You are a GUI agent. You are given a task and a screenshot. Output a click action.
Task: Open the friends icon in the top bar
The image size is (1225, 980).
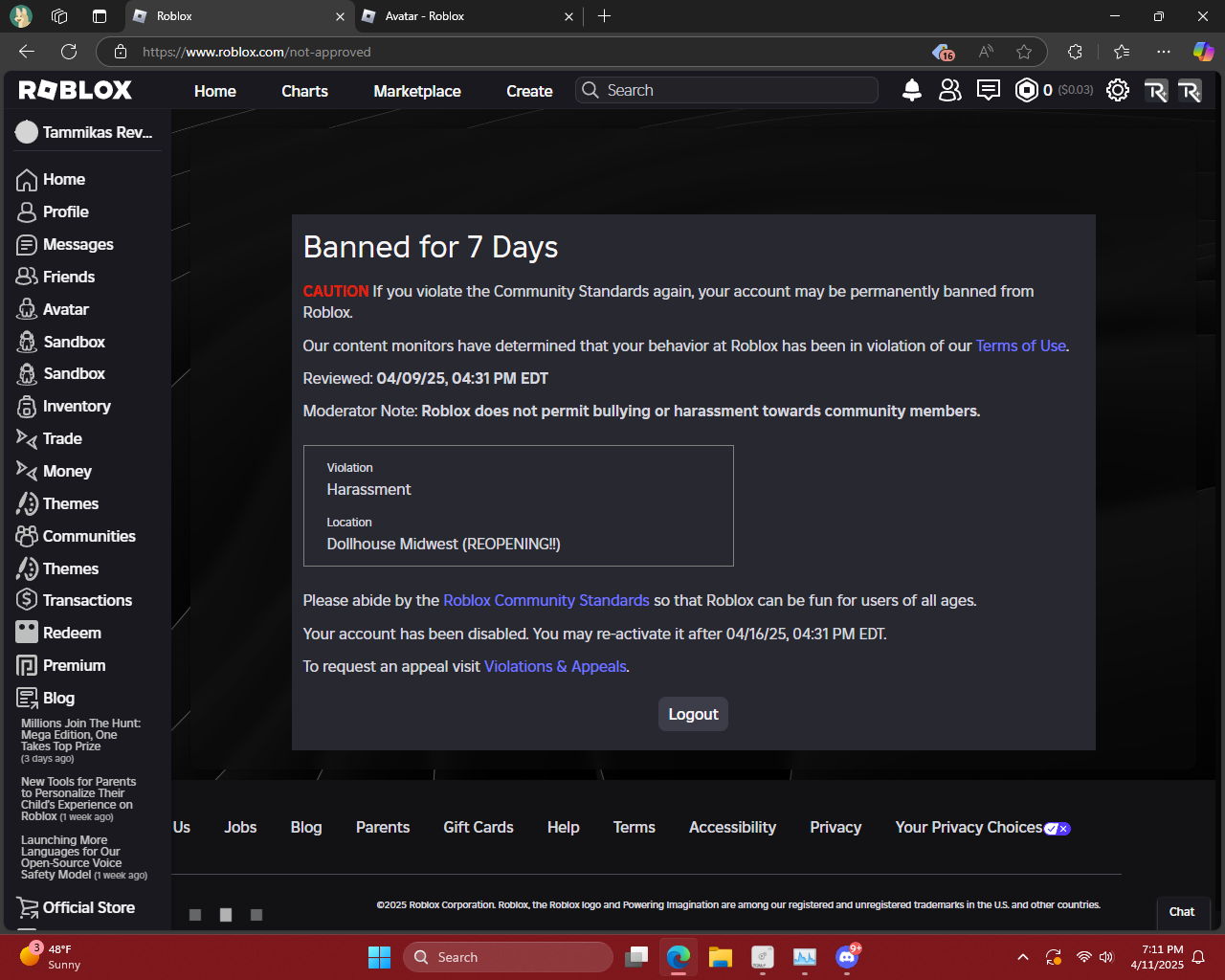(950, 90)
